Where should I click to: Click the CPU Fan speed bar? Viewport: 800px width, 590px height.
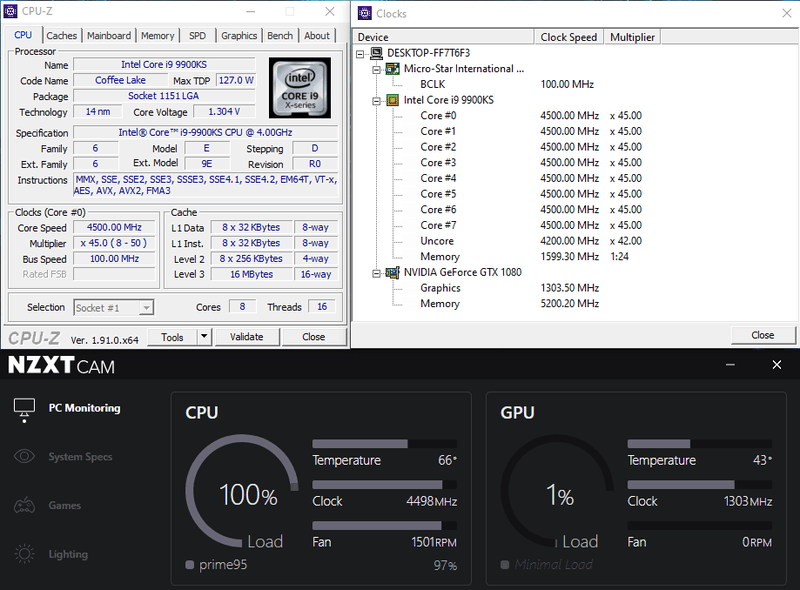pyautogui.click(x=385, y=525)
